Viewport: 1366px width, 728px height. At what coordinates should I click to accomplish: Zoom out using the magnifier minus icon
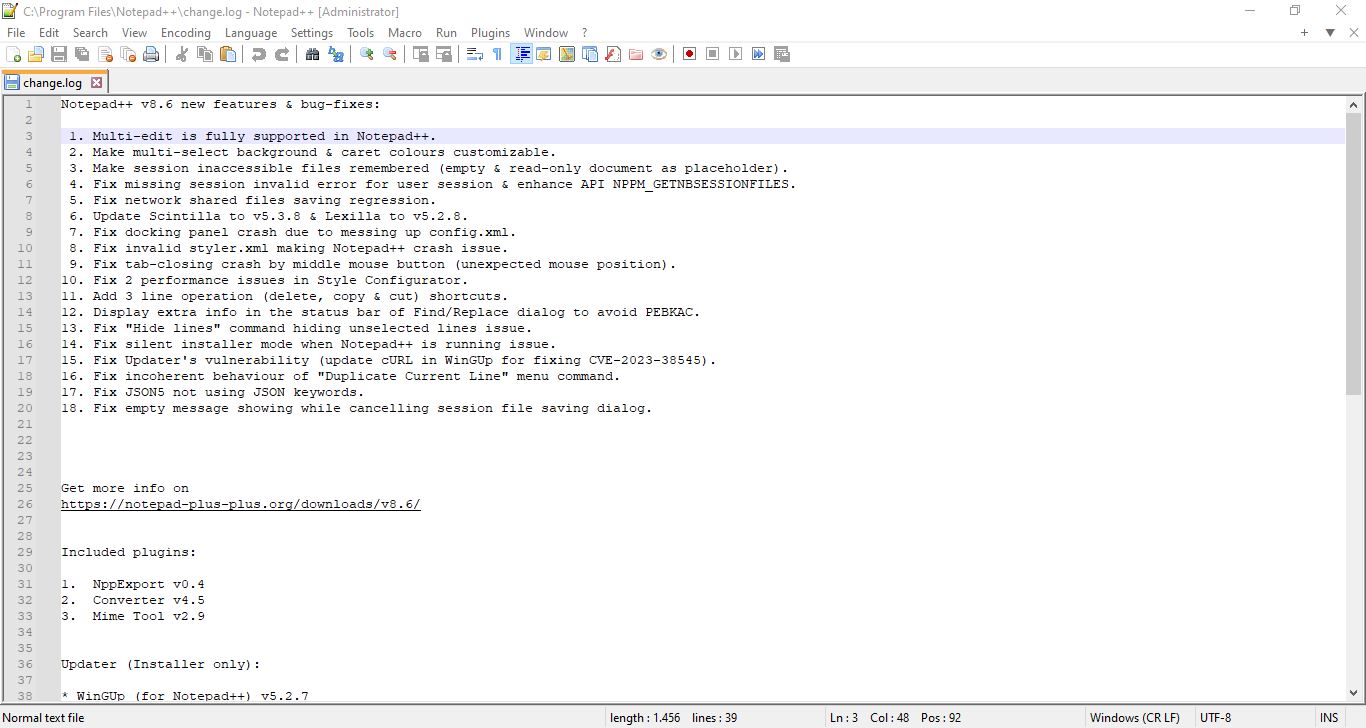click(390, 54)
